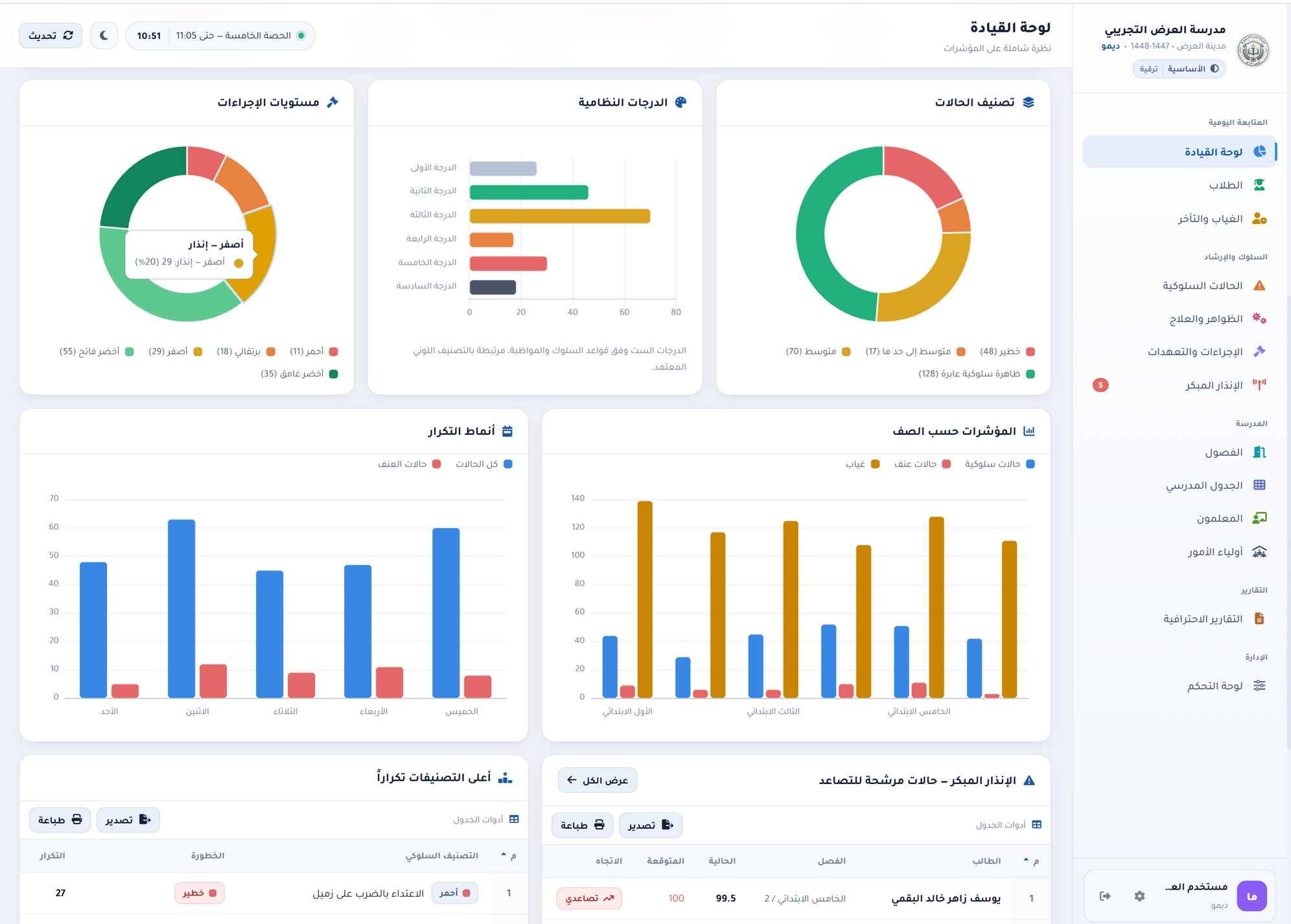Click the الإنذار المبكر broadcast icon
The height and width of the screenshot is (924, 1291).
(1259, 385)
